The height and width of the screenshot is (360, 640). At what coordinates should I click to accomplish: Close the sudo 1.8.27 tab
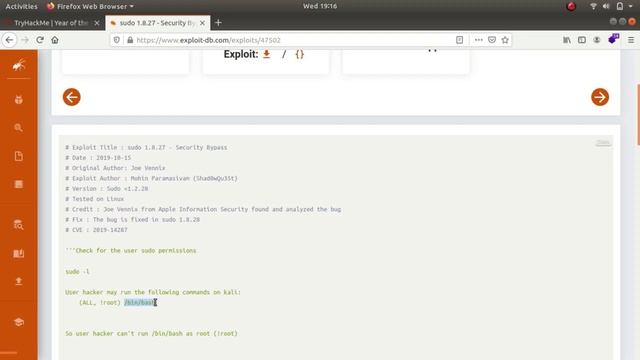(202, 23)
